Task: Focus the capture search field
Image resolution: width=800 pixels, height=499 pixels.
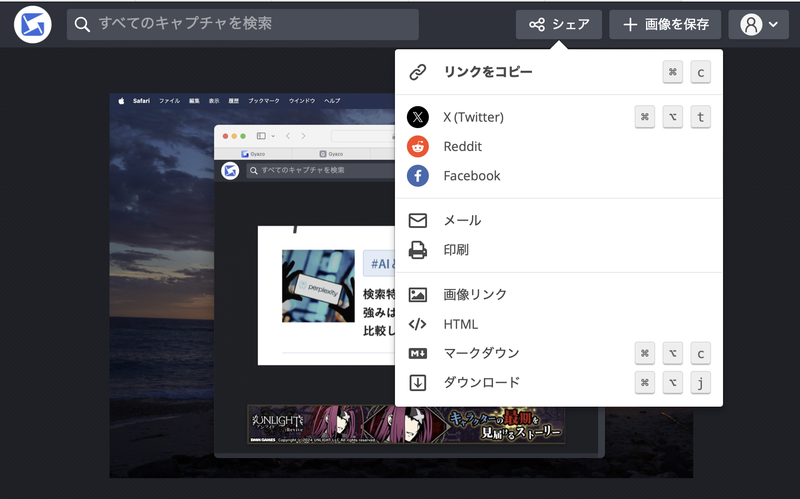Action: point(243,24)
